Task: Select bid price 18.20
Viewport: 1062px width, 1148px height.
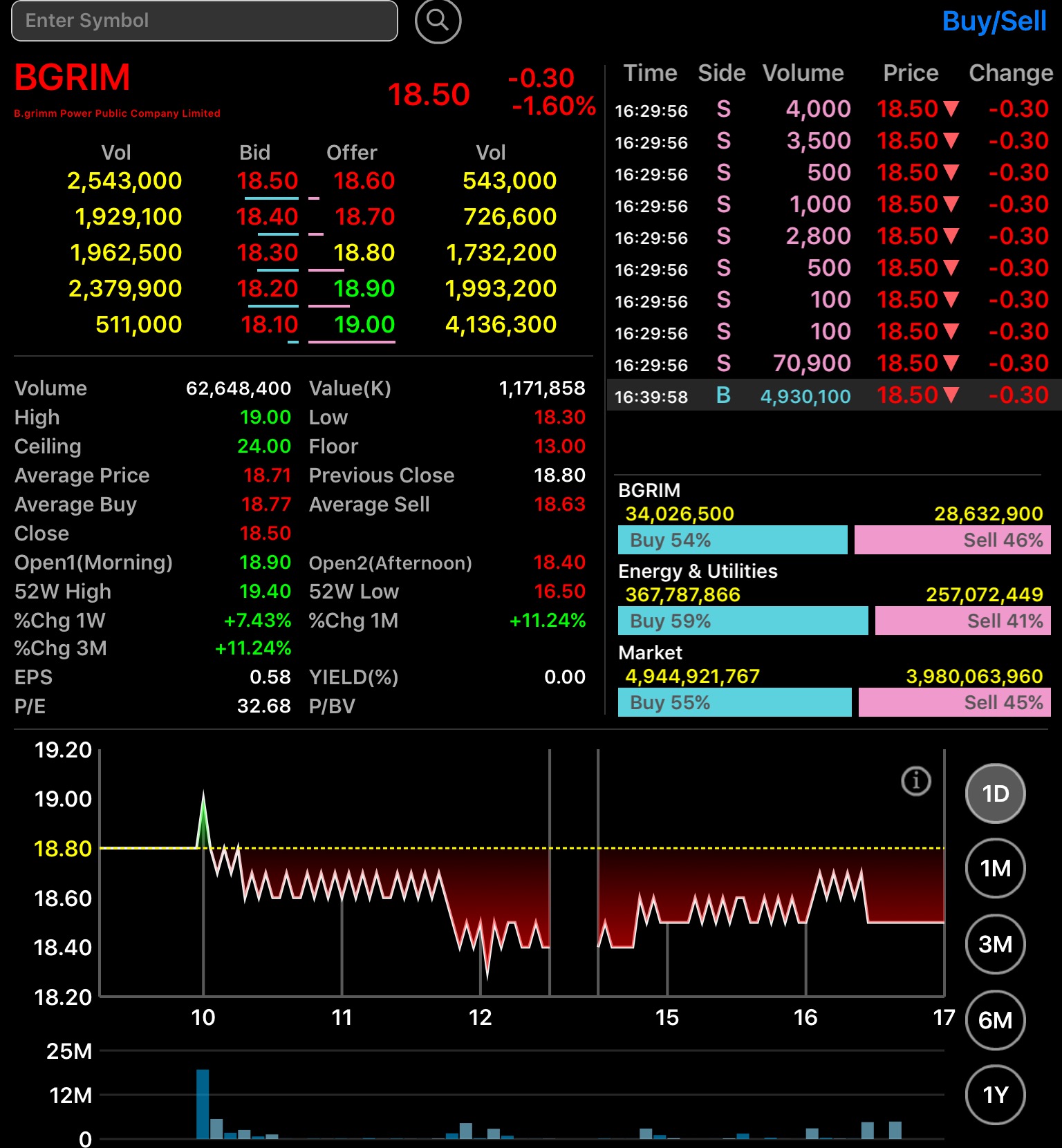Action: click(267, 289)
